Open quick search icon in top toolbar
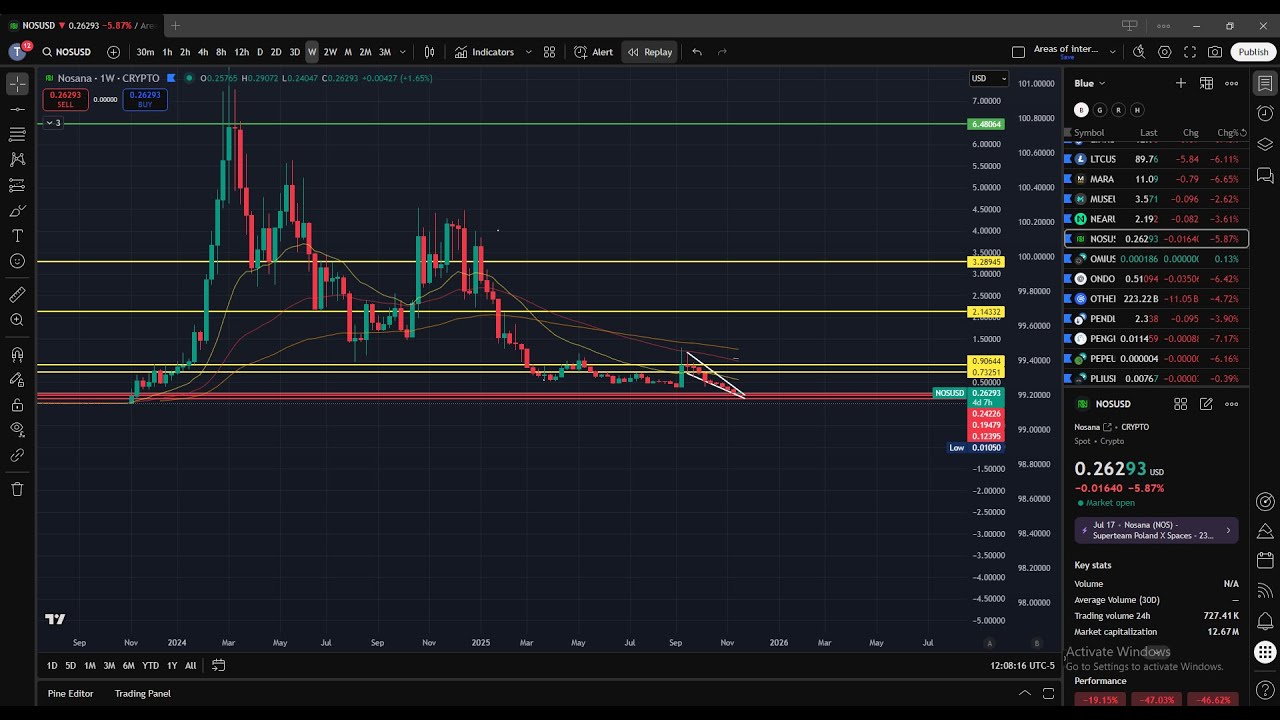1280x720 pixels. [1139, 52]
